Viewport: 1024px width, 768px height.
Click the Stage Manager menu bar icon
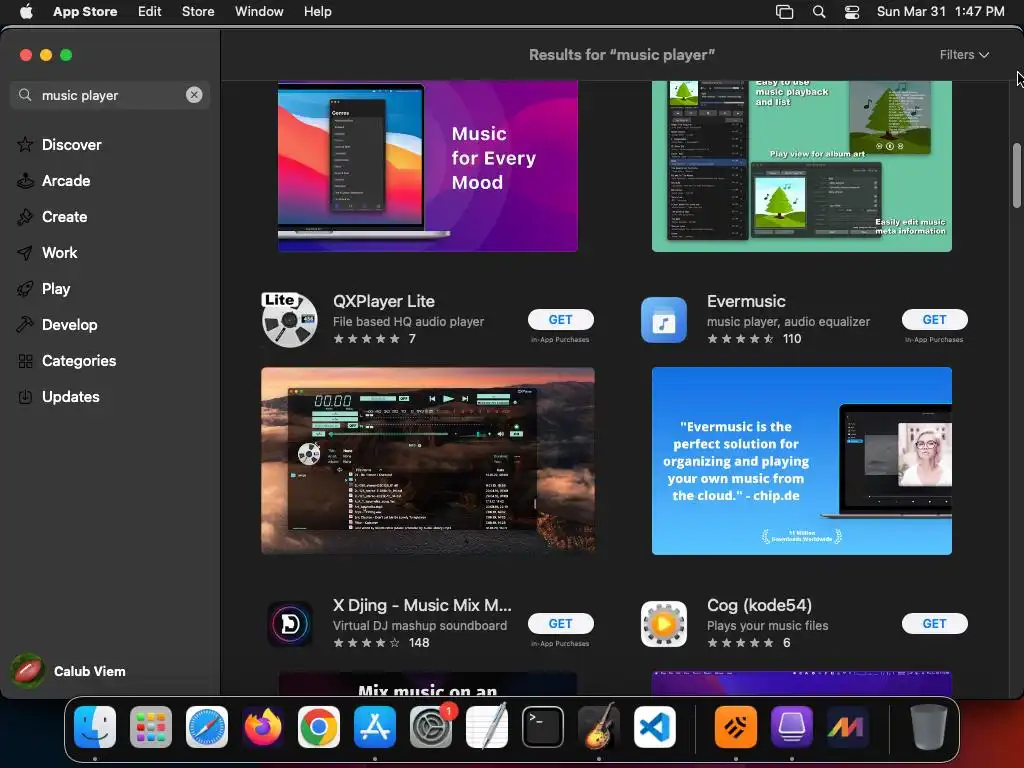click(x=784, y=12)
